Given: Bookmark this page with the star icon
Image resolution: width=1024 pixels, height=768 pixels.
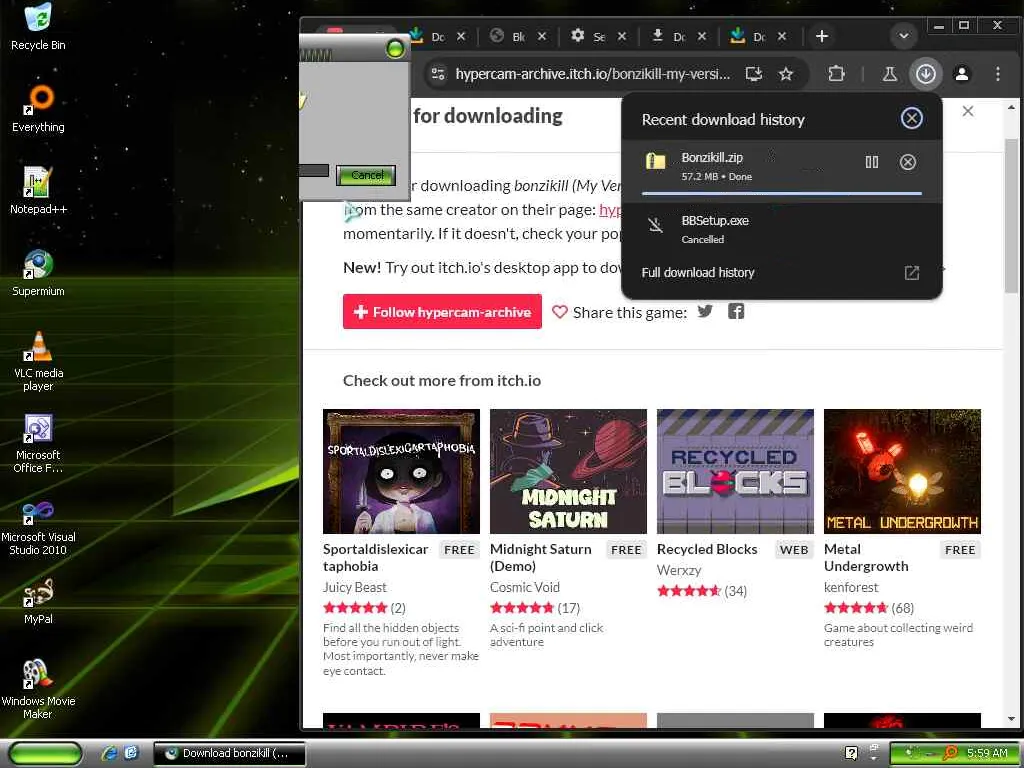Looking at the screenshot, I should coord(786,74).
